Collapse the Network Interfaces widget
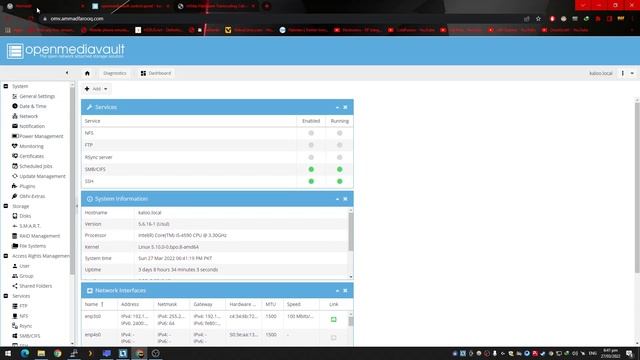This screenshot has height=360, width=640. (337, 291)
